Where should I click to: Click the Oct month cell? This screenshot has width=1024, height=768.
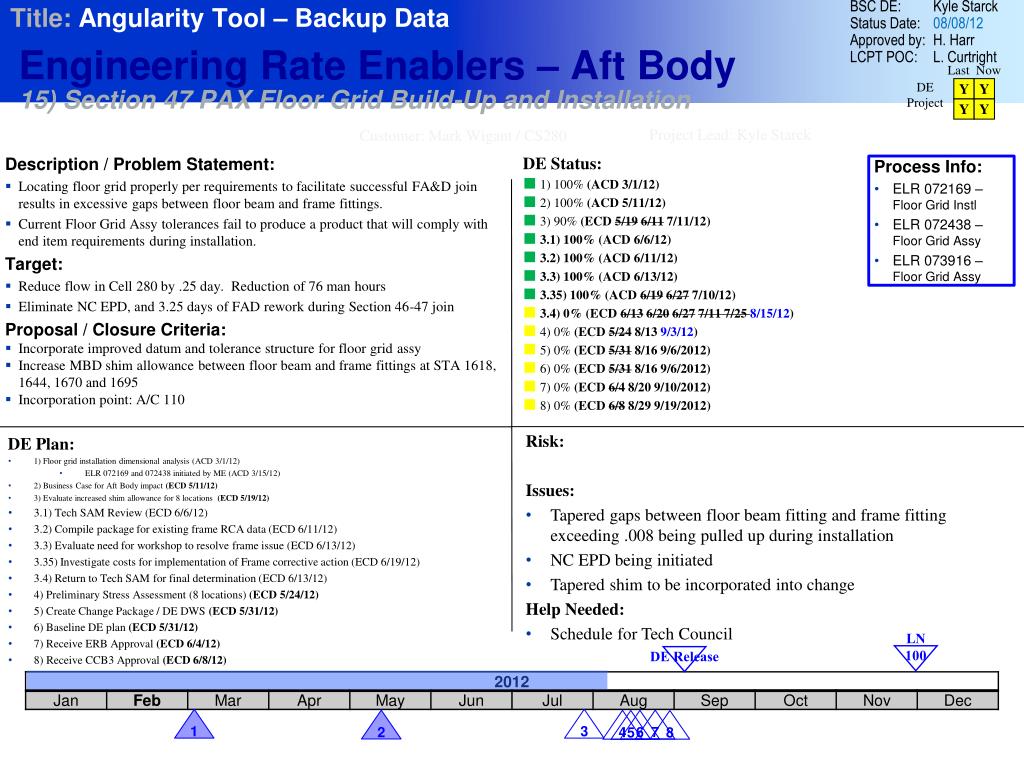[x=795, y=701]
